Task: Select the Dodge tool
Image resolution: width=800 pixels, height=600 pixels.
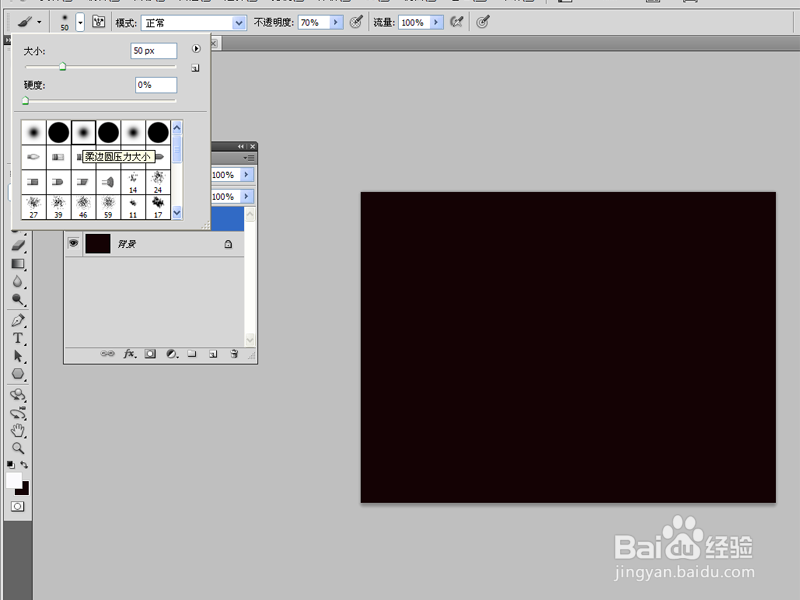Action: point(18,299)
